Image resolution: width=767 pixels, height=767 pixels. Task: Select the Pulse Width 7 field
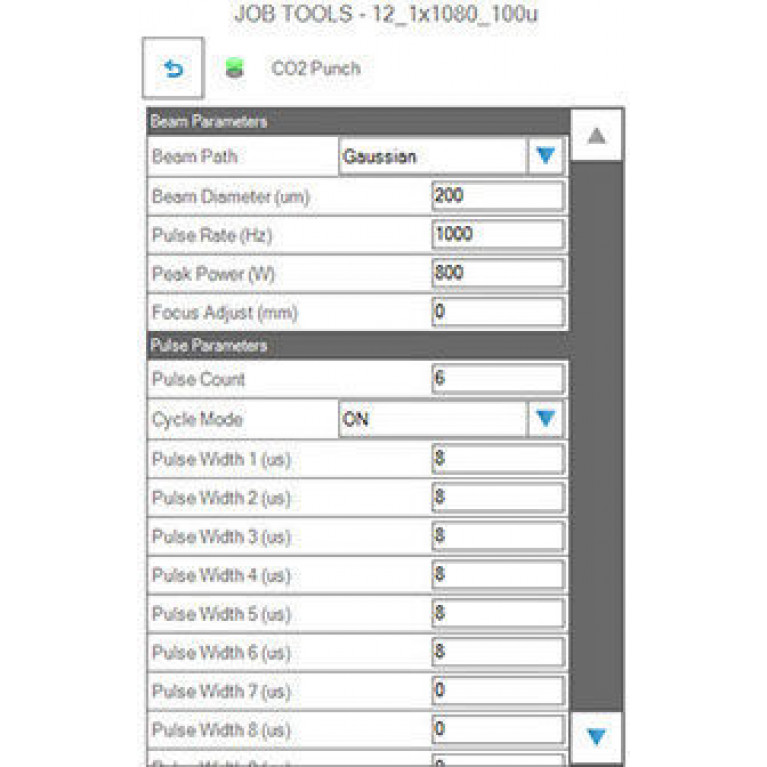click(x=498, y=690)
